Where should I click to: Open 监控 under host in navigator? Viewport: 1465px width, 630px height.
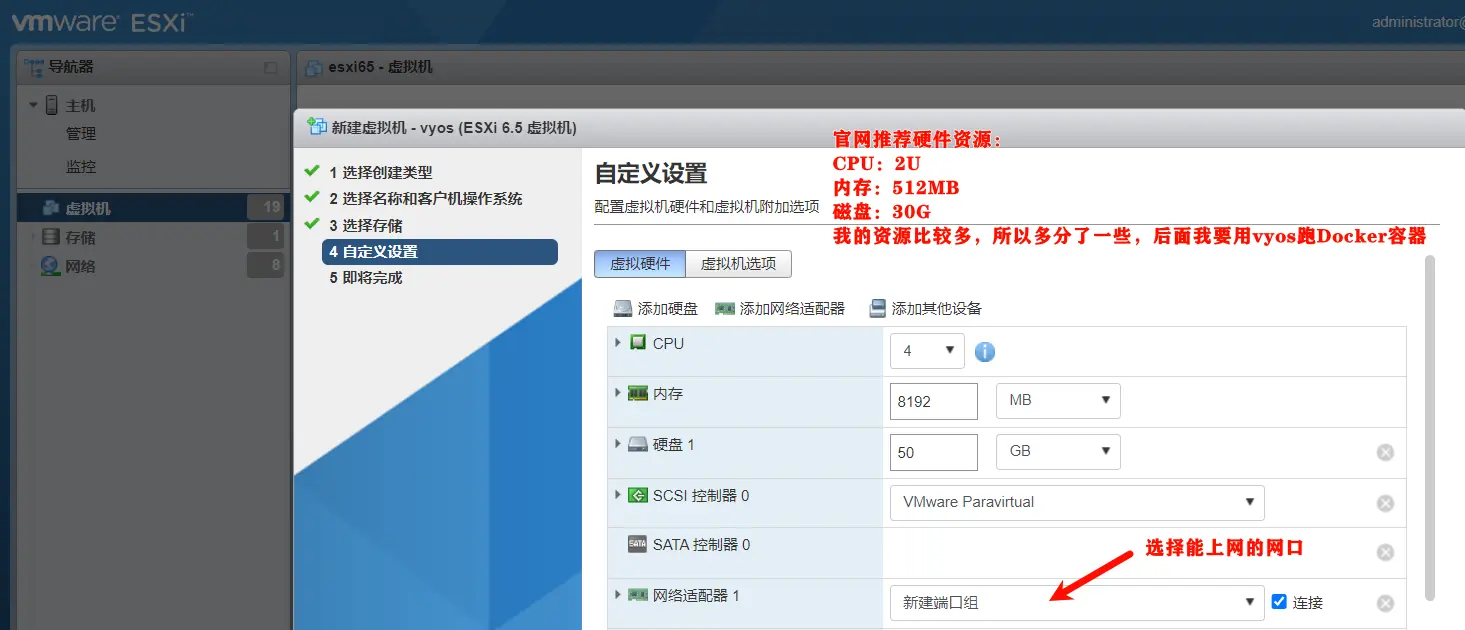(x=81, y=167)
